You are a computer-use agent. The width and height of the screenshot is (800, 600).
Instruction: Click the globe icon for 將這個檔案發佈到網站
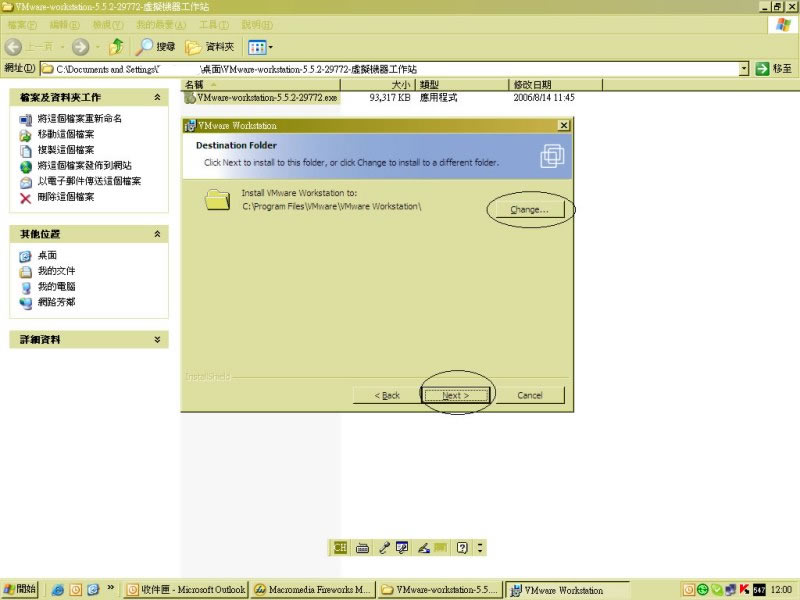pos(26,166)
